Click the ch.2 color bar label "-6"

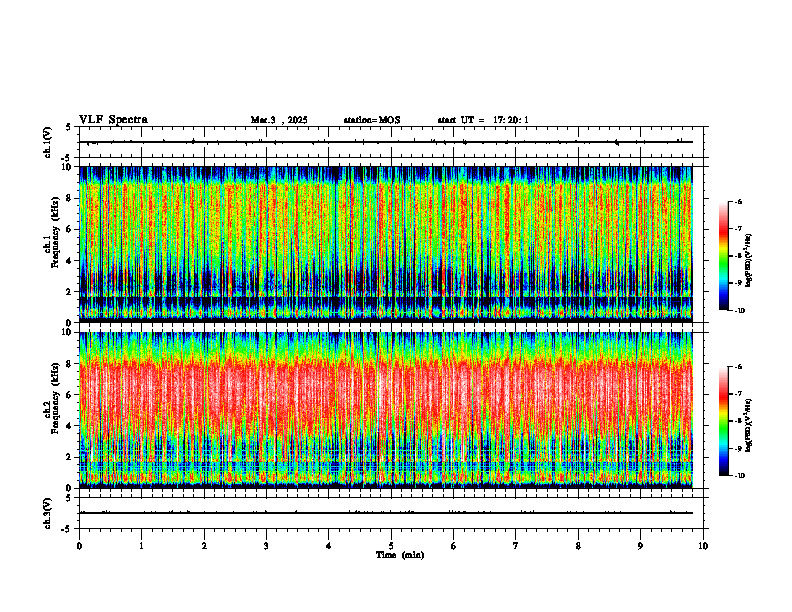tap(739, 367)
